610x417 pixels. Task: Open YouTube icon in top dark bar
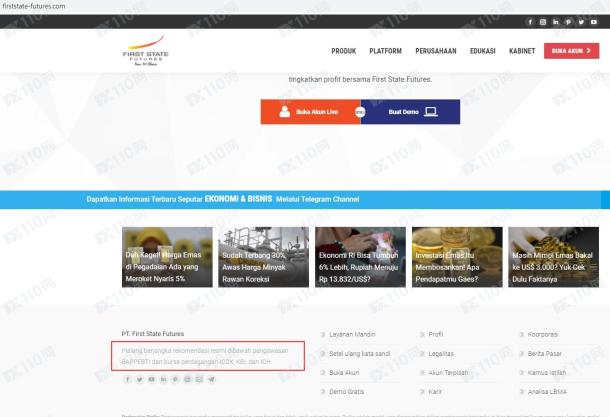[594, 22]
